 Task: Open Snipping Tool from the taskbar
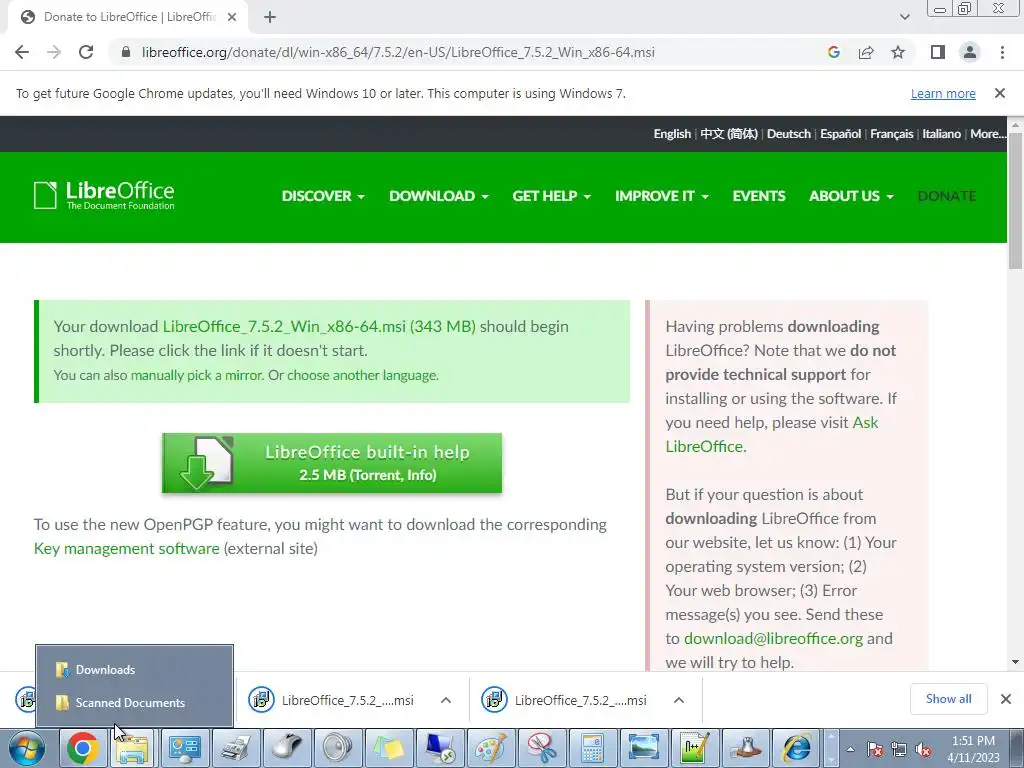(x=541, y=748)
